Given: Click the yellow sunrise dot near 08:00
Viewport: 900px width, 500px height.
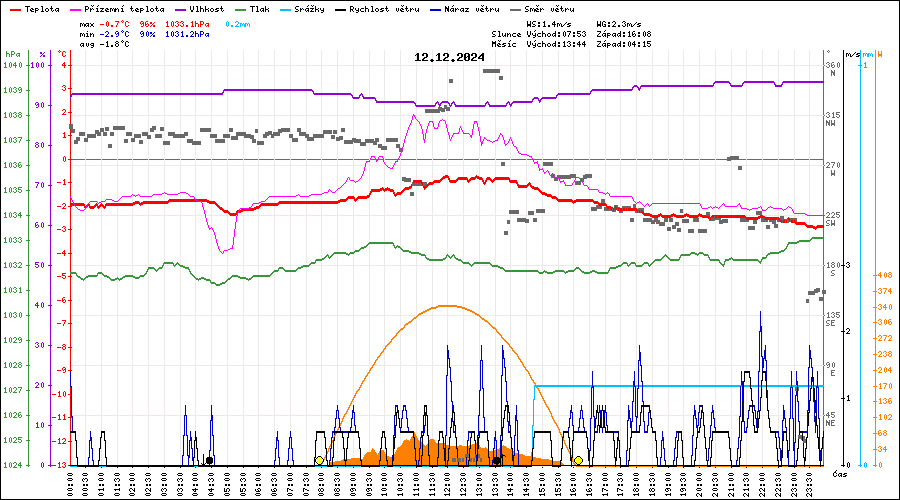Looking at the screenshot, I should click(319, 461).
